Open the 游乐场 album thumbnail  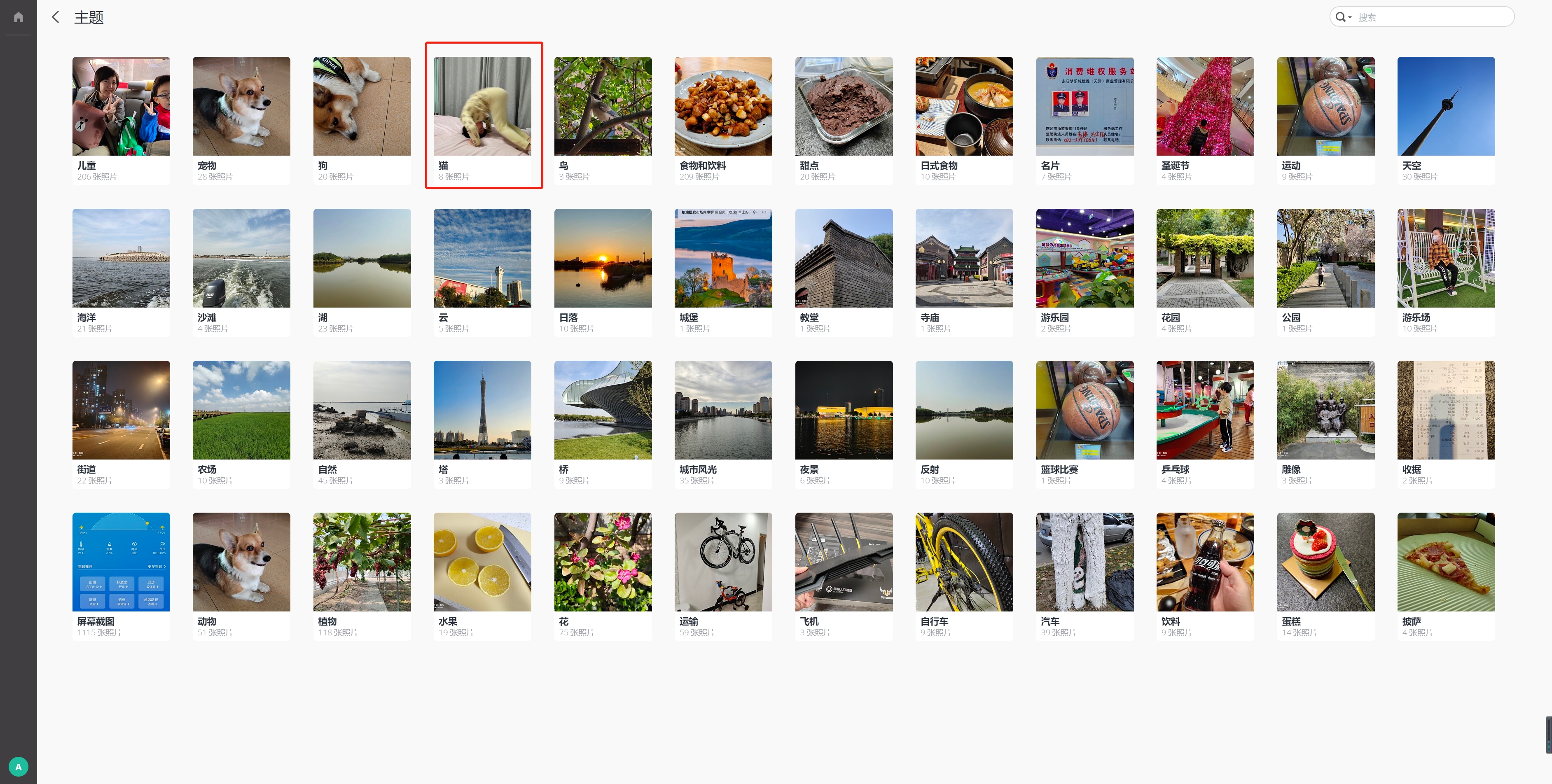pos(1446,258)
